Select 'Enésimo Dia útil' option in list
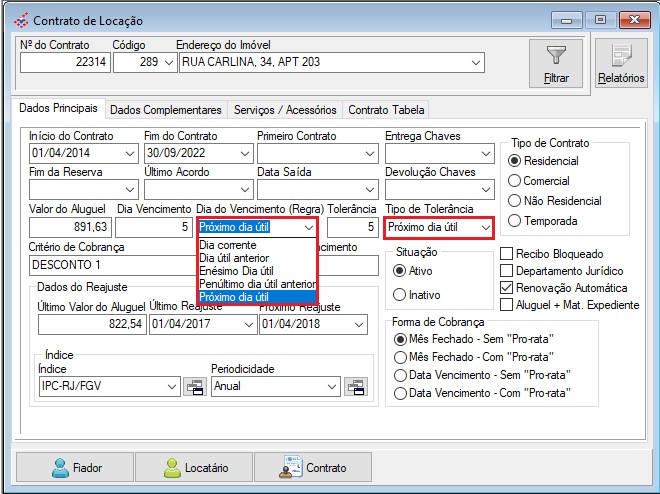This screenshot has width=660, height=494. pyautogui.click(x=236, y=270)
